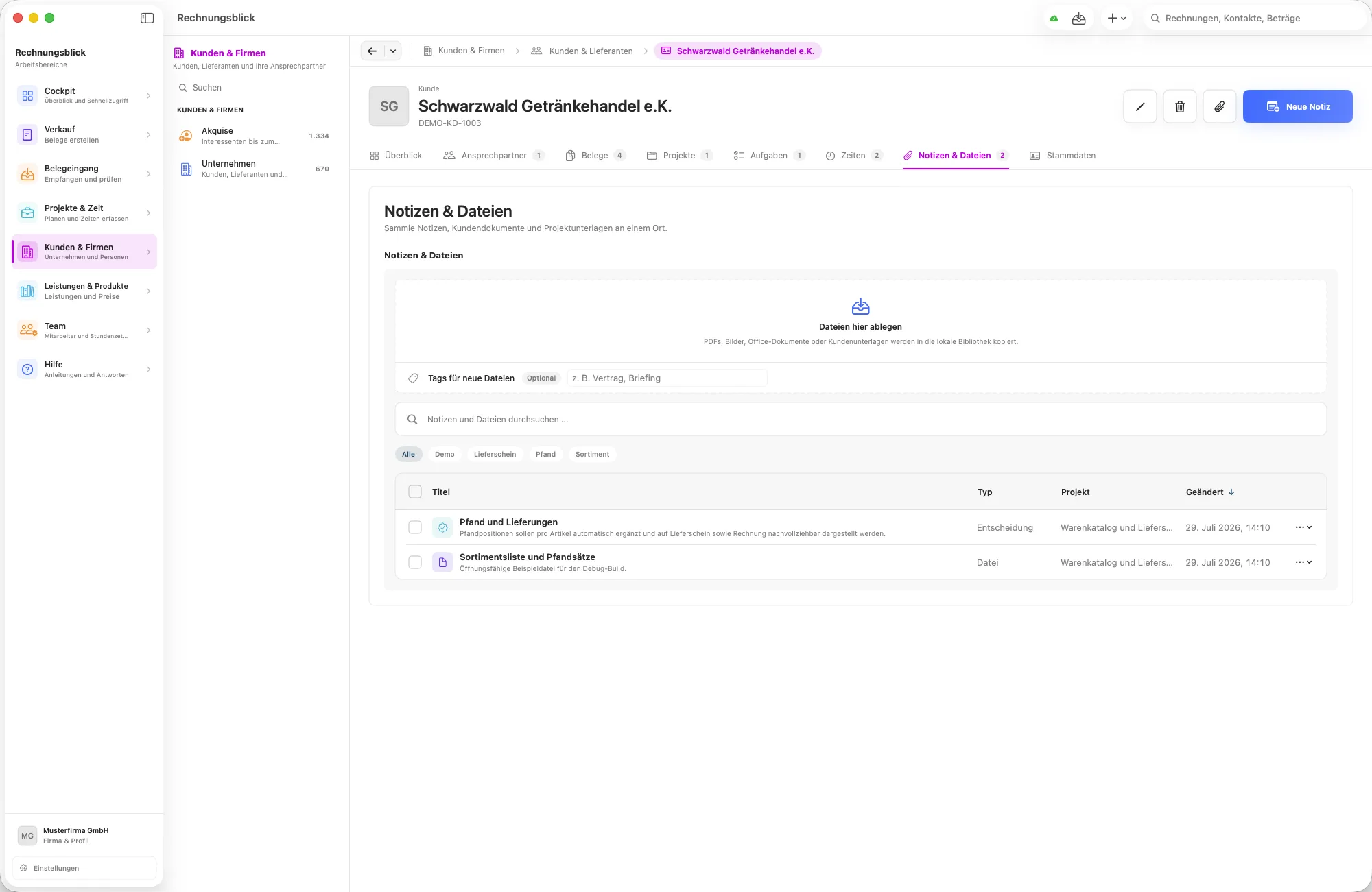
Task: Focus the global Rechnungen, Kontakte, Beträge search
Action: (x=1254, y=19)
